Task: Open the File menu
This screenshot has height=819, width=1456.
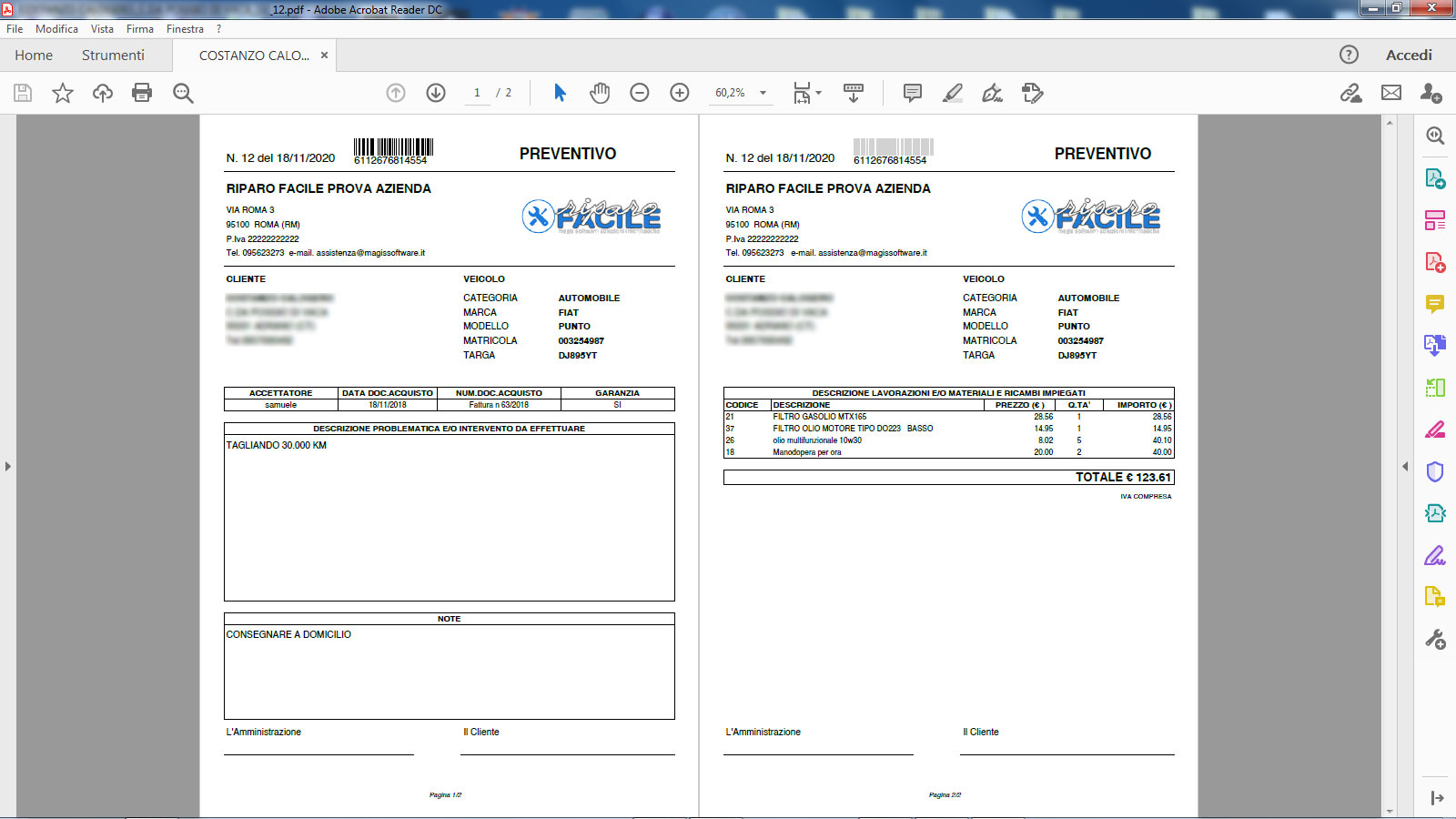Action: pyautogui.click(x=15, y=29)
